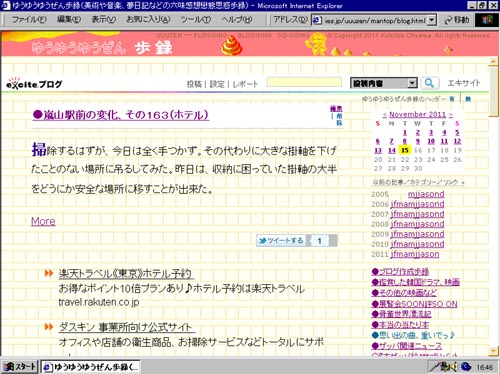Open the ヘルプ(H) menu

coord(237,20)
